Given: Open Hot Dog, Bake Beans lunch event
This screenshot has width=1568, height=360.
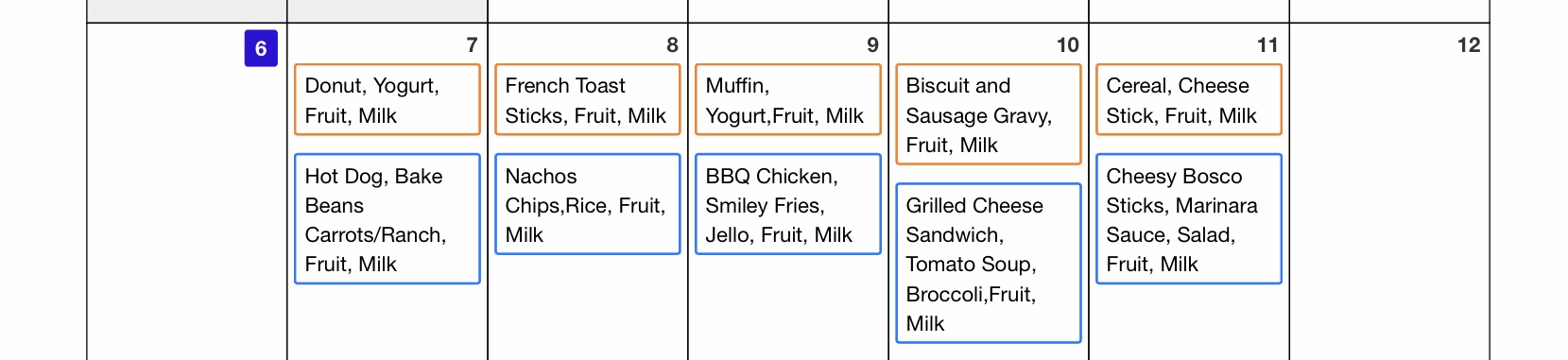Looking at the screenshot, I should (x=388, y=219).
